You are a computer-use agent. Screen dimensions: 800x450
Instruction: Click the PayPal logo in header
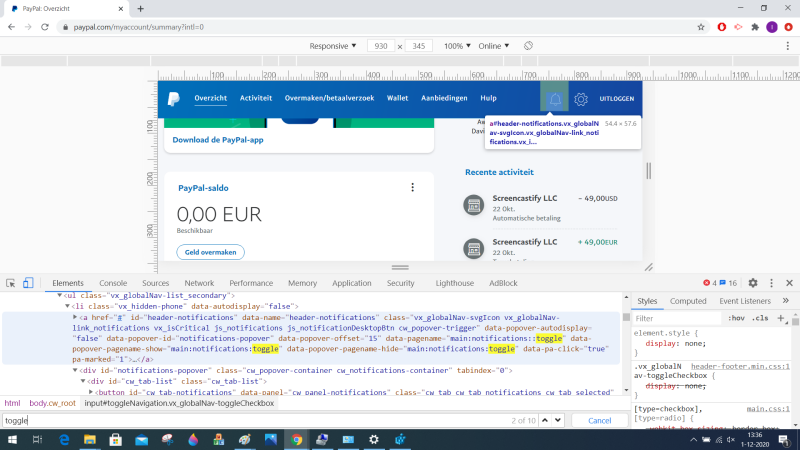click(173, 98)
